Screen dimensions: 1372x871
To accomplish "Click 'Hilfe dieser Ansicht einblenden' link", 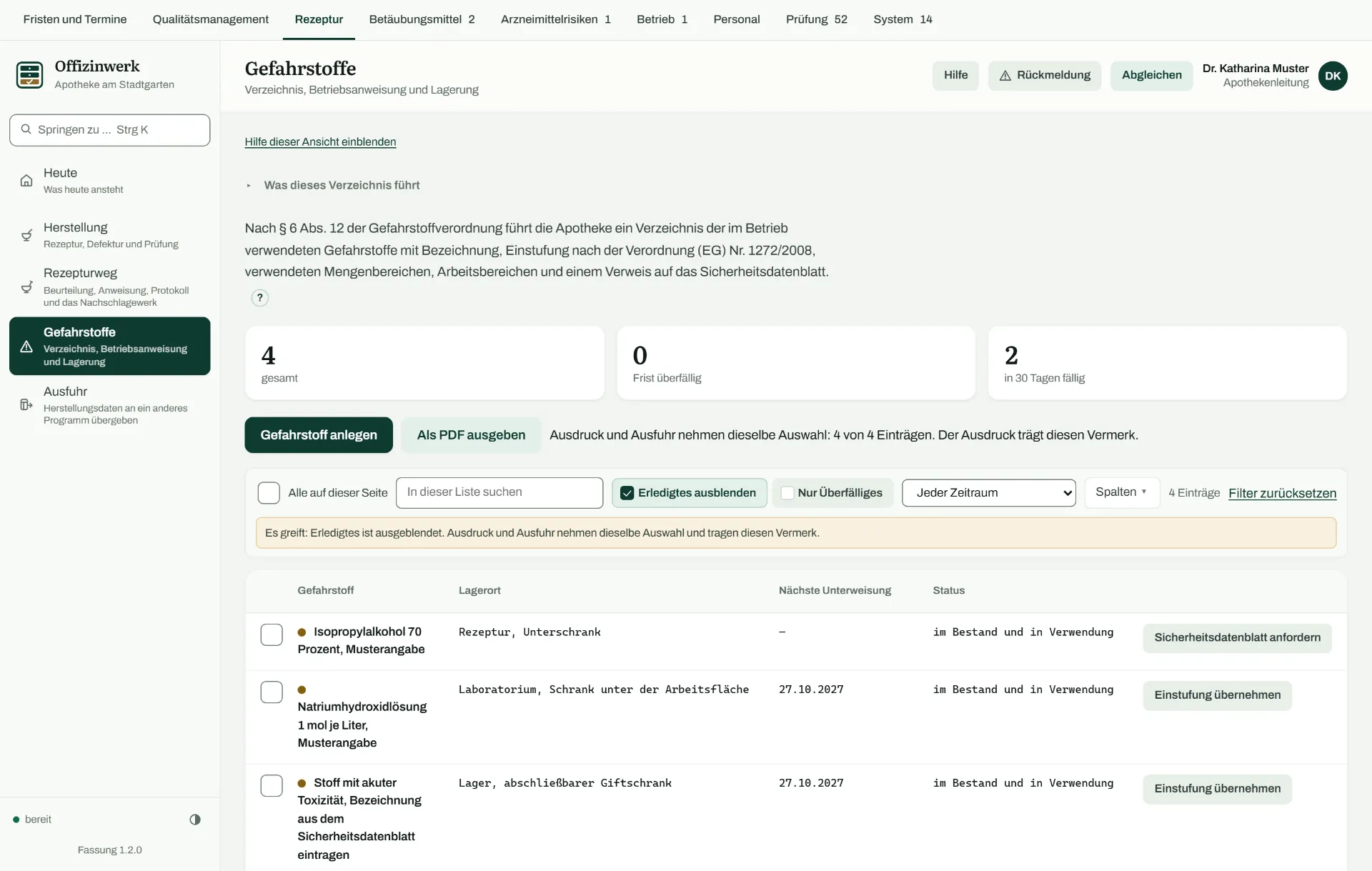I will click(320, 141).
